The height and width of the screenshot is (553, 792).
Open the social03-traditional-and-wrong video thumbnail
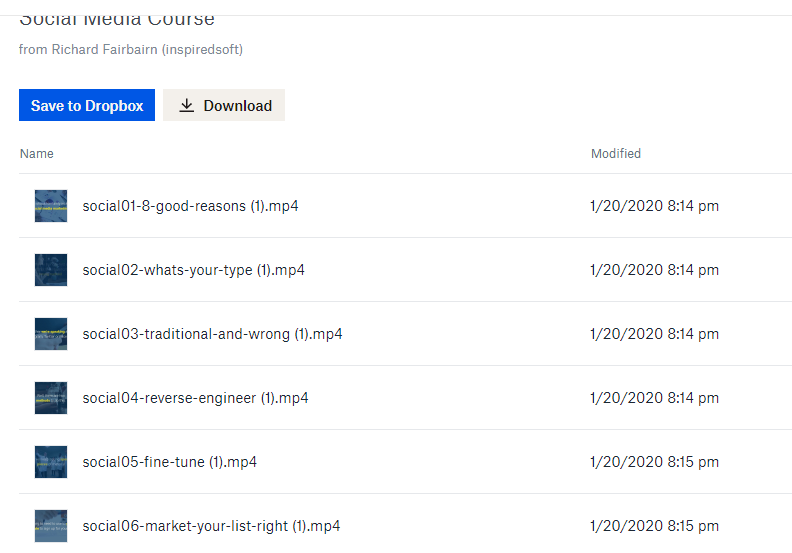51,334
